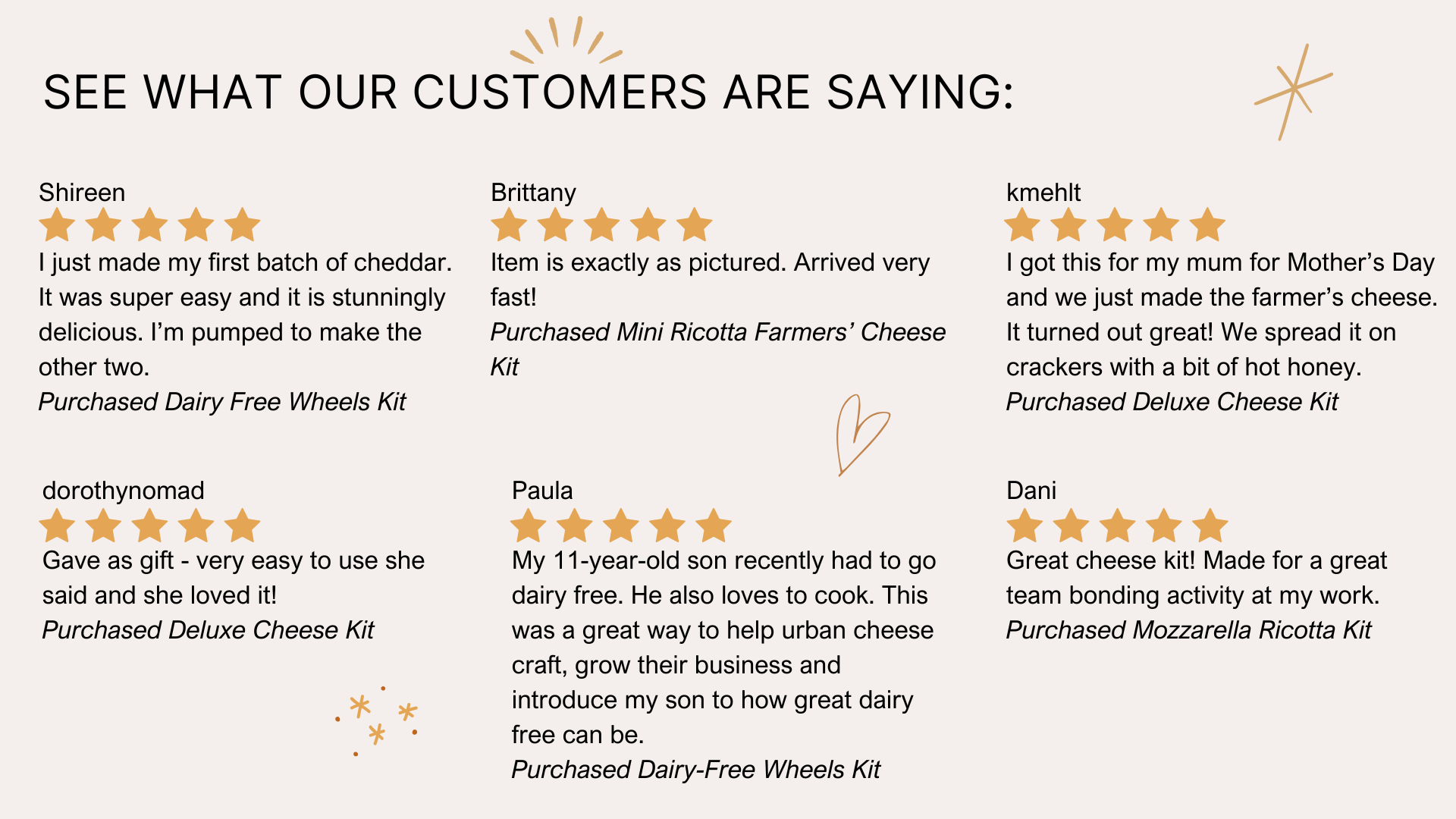This screenshot has width=1456, height=819.
Task: Click the first star in Paula's rating
Action: coord(529,526)
